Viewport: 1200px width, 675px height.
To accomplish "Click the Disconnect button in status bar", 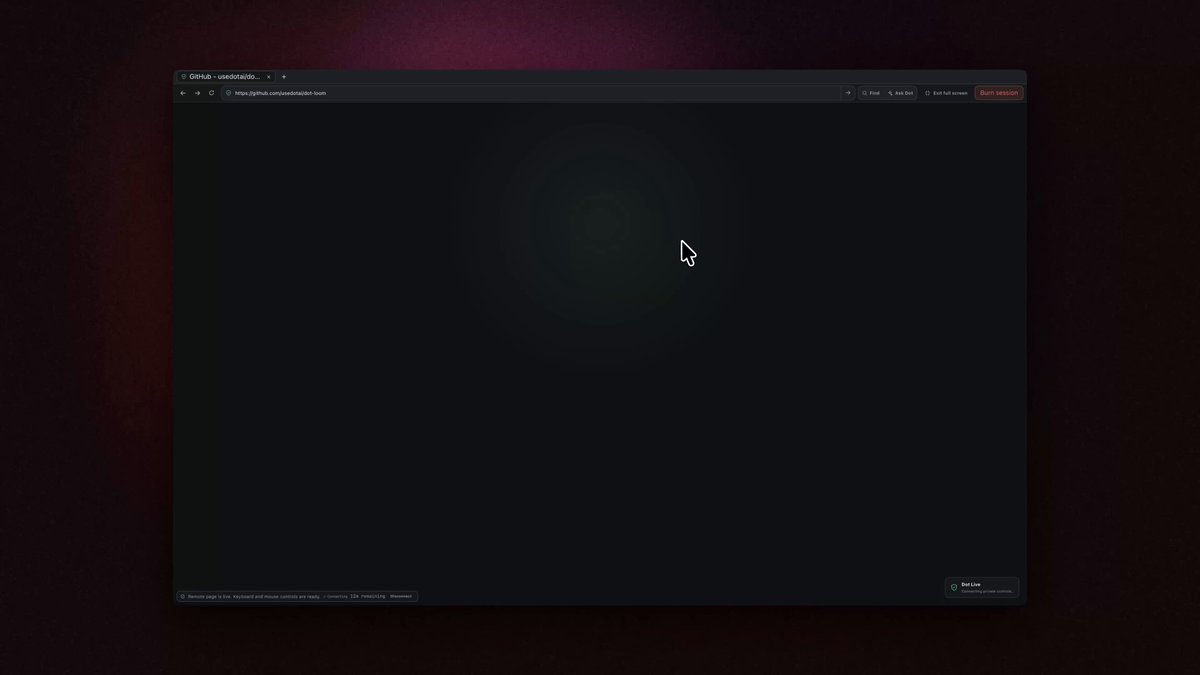I will [x=401, y=596].
